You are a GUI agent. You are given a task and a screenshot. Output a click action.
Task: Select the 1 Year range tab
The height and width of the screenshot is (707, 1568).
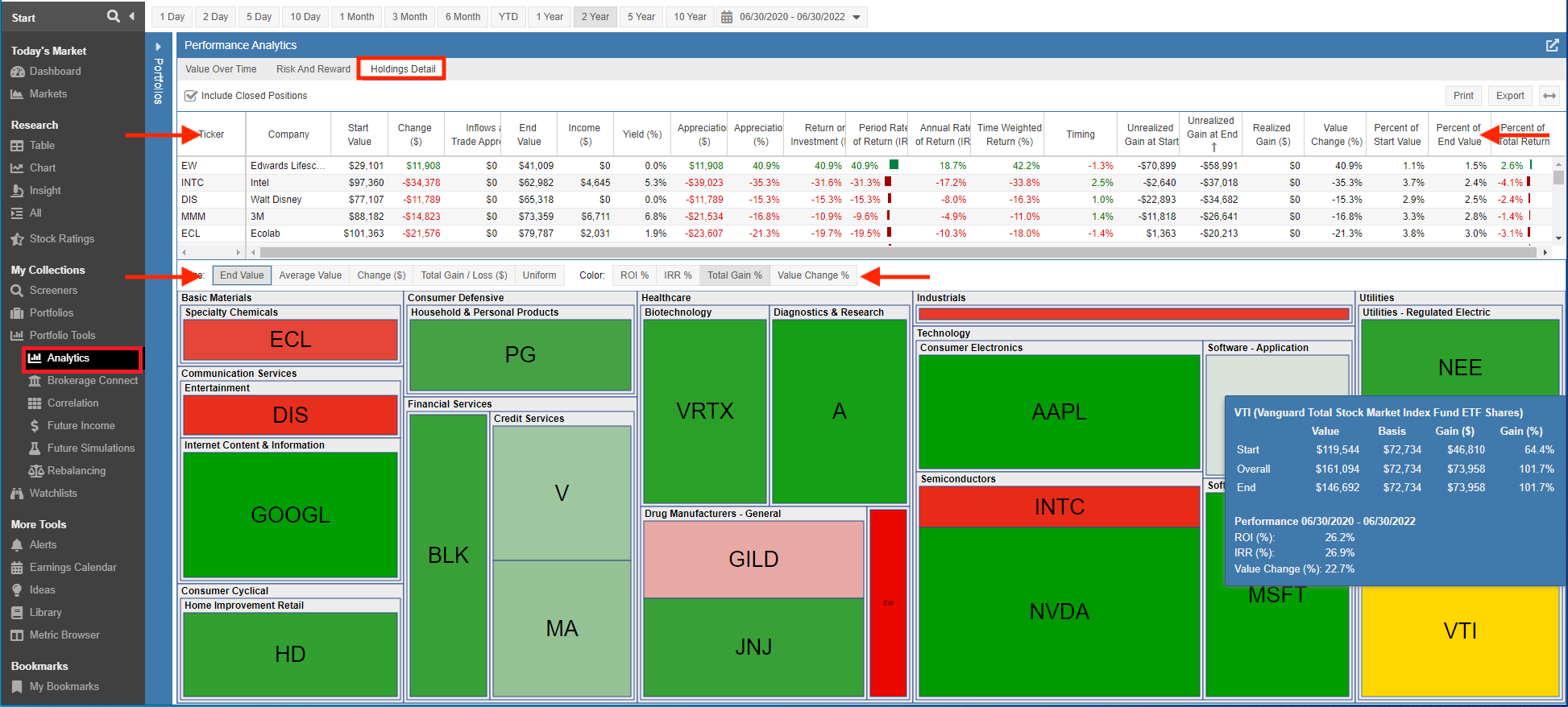(x=550, y=17)
